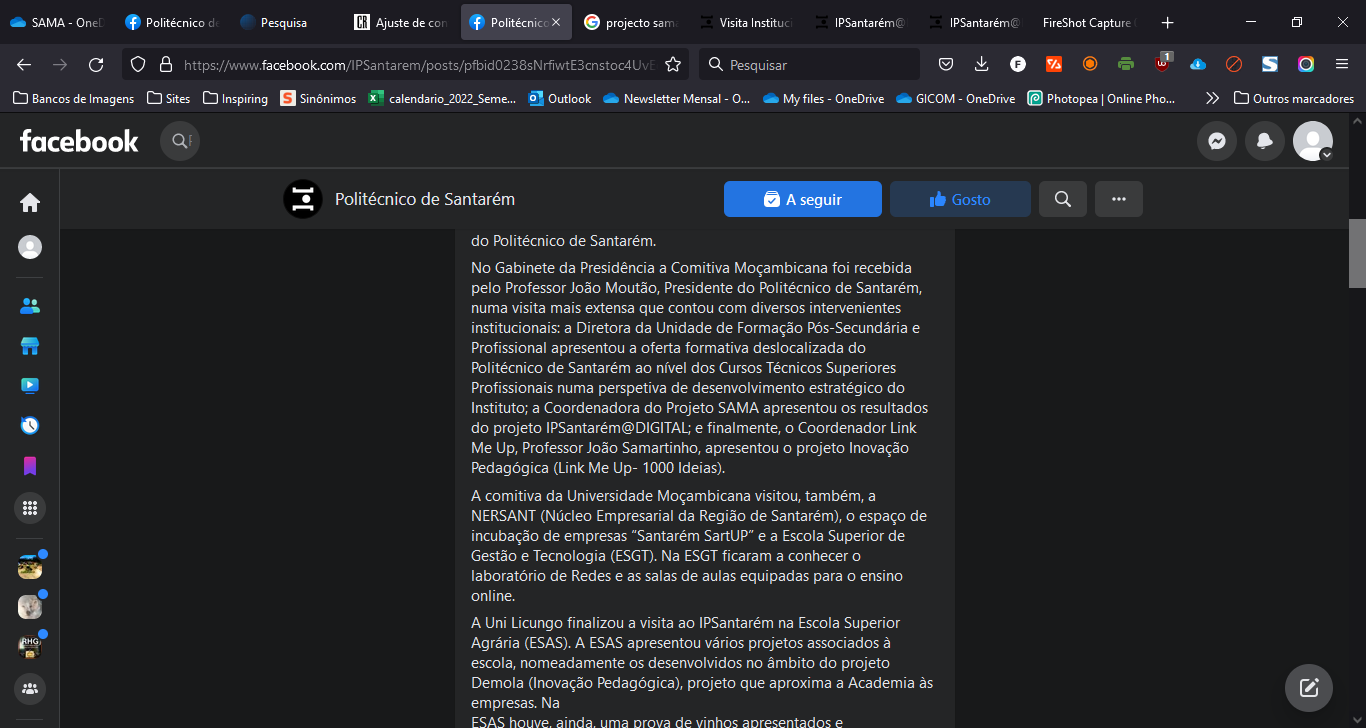This screenshot has height=728, width=1366.
Task: Open the GICOM - OneDrive bookmark
Action: pyautogui.click(x=955, y=98)
